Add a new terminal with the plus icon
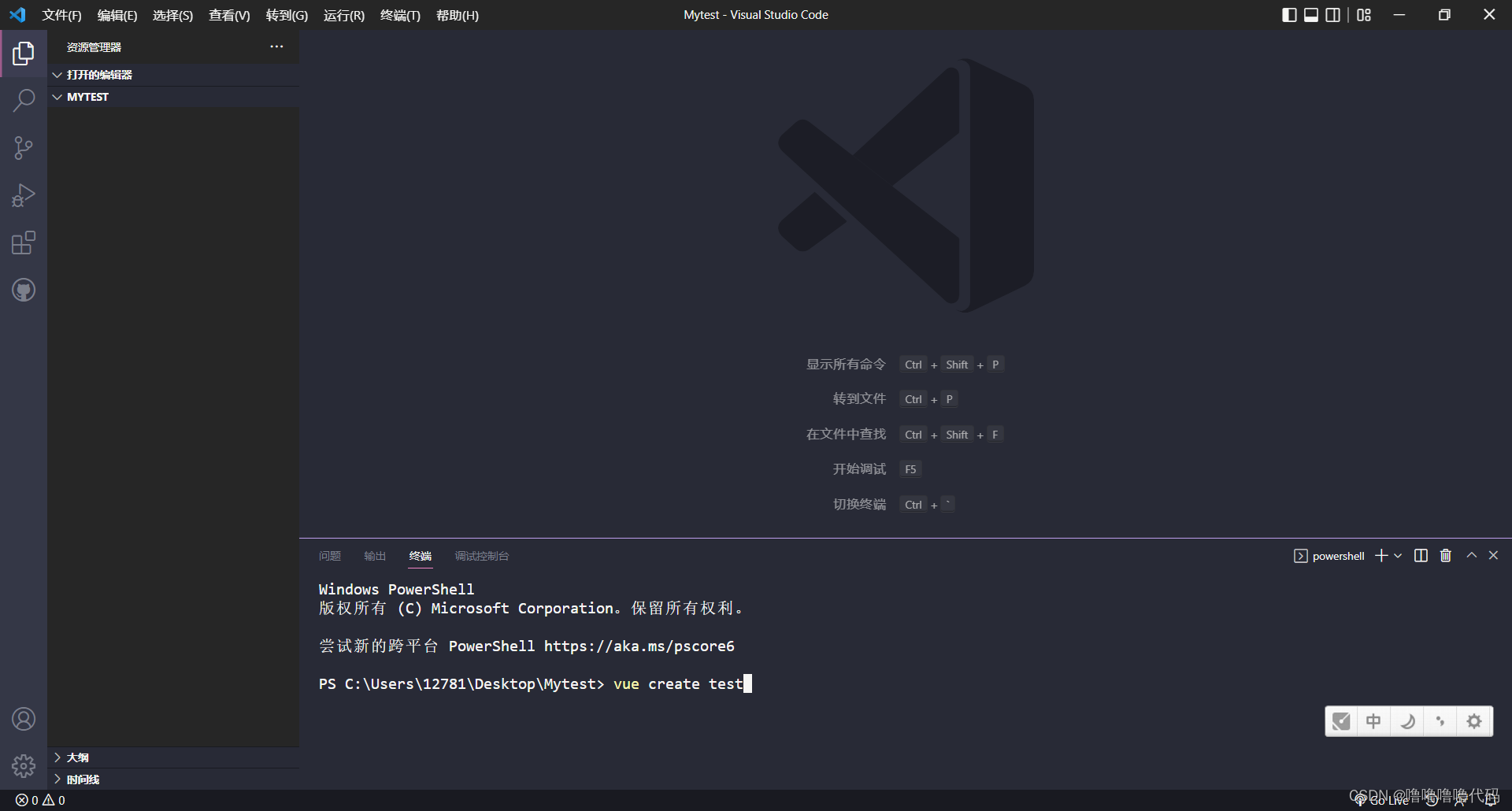This screenshot has width=1512, height=811. pos(1381,556)
